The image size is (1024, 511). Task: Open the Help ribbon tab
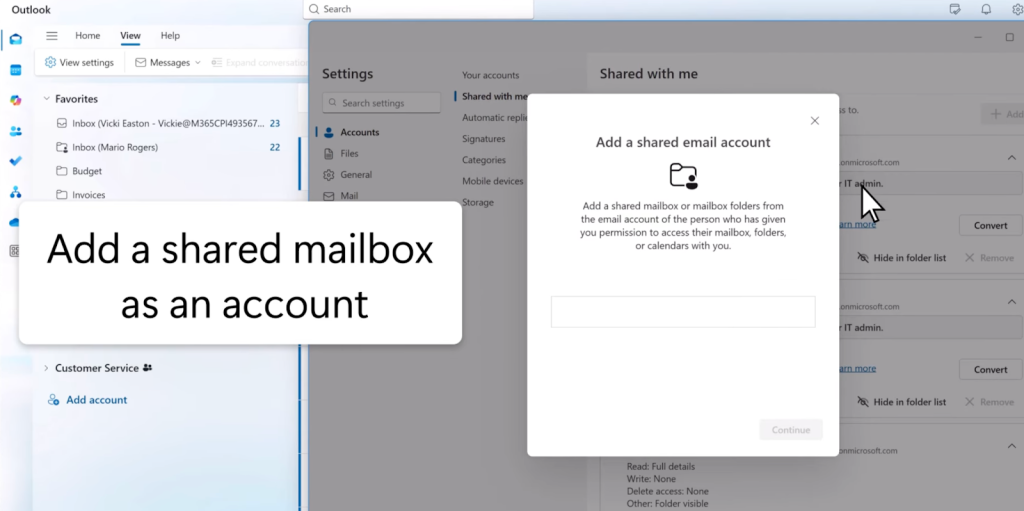coord(170,36)
